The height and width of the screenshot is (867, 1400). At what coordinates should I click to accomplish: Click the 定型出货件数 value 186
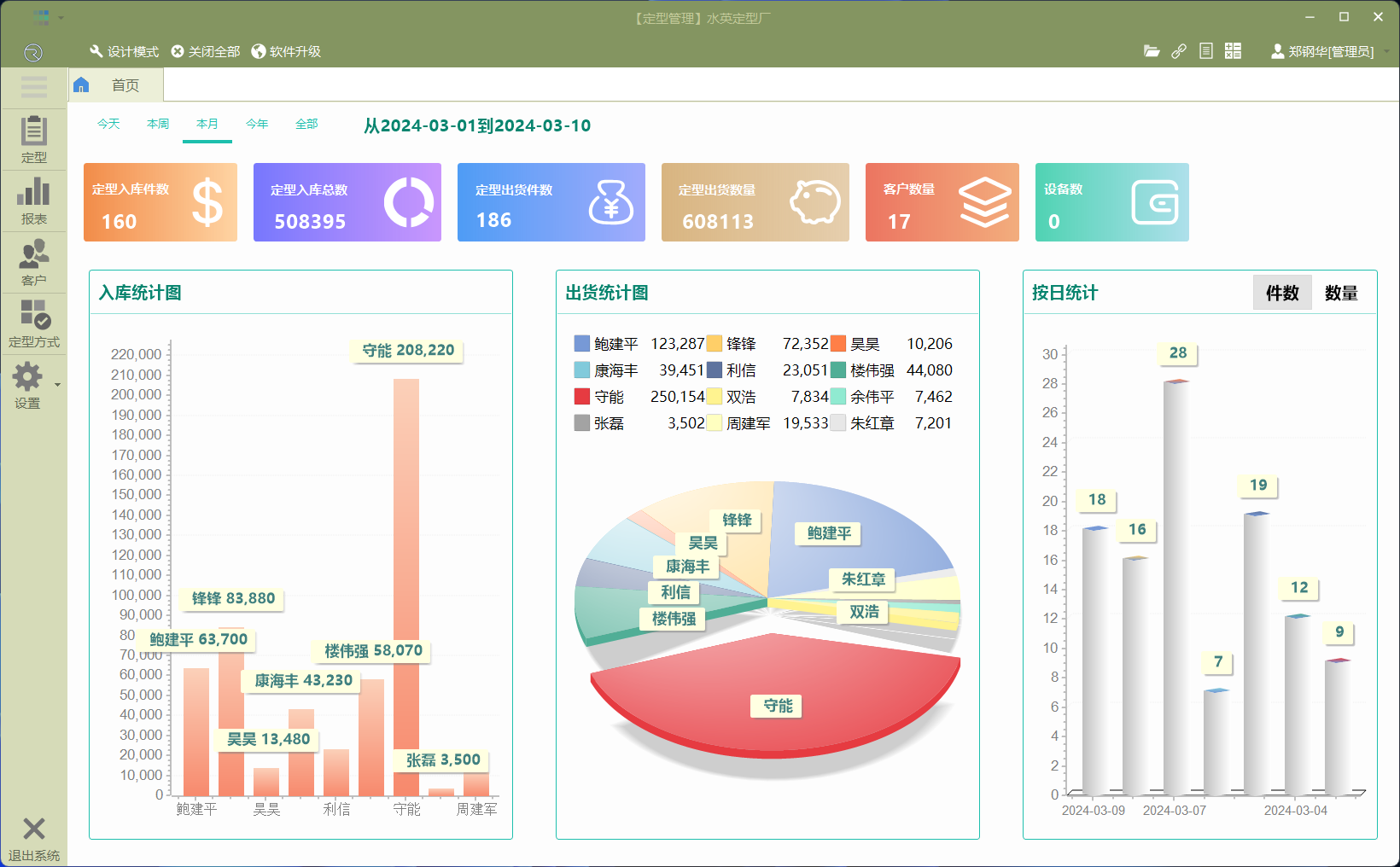(493, 220)
